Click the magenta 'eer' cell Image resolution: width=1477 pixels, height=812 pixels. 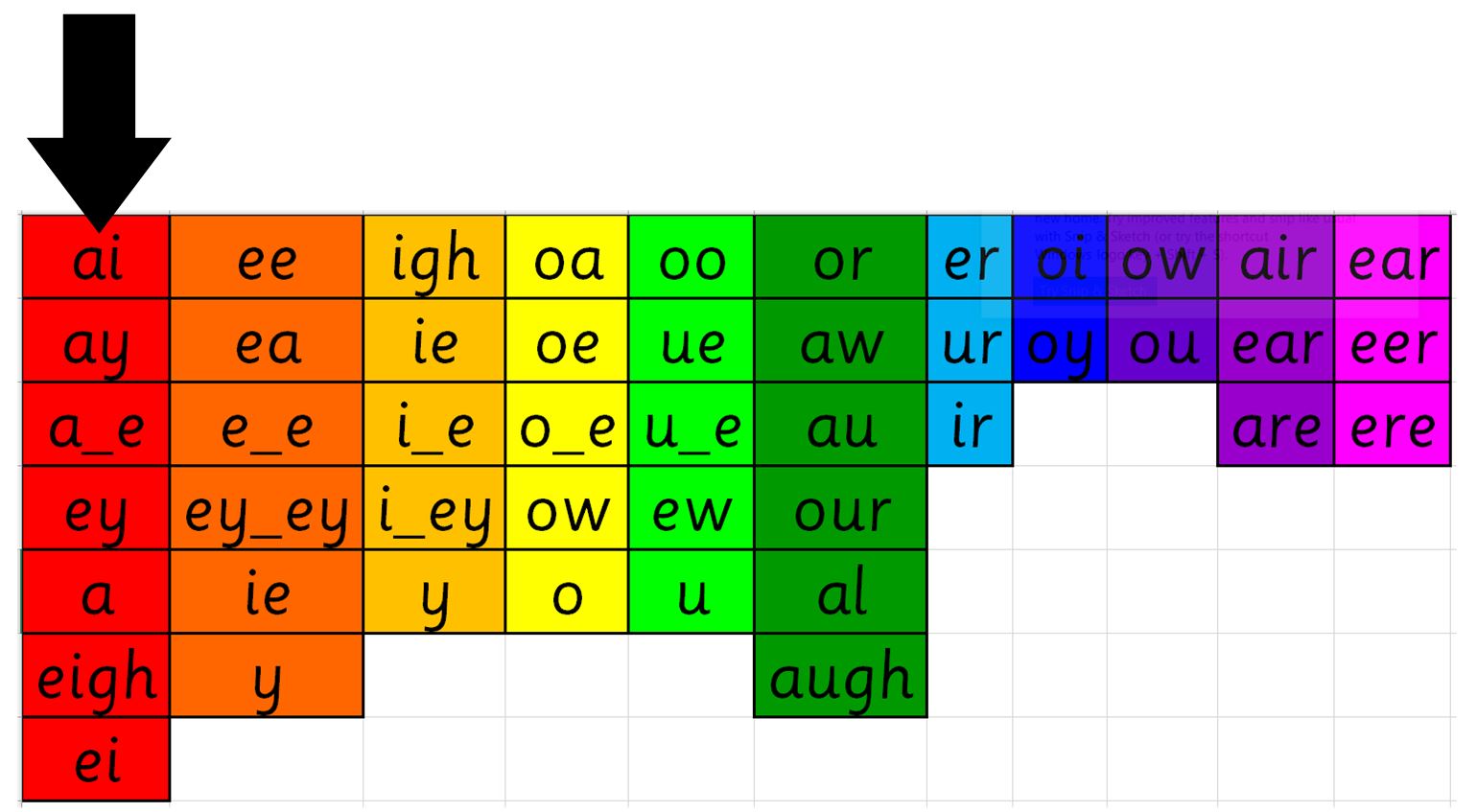[1393, 340]
